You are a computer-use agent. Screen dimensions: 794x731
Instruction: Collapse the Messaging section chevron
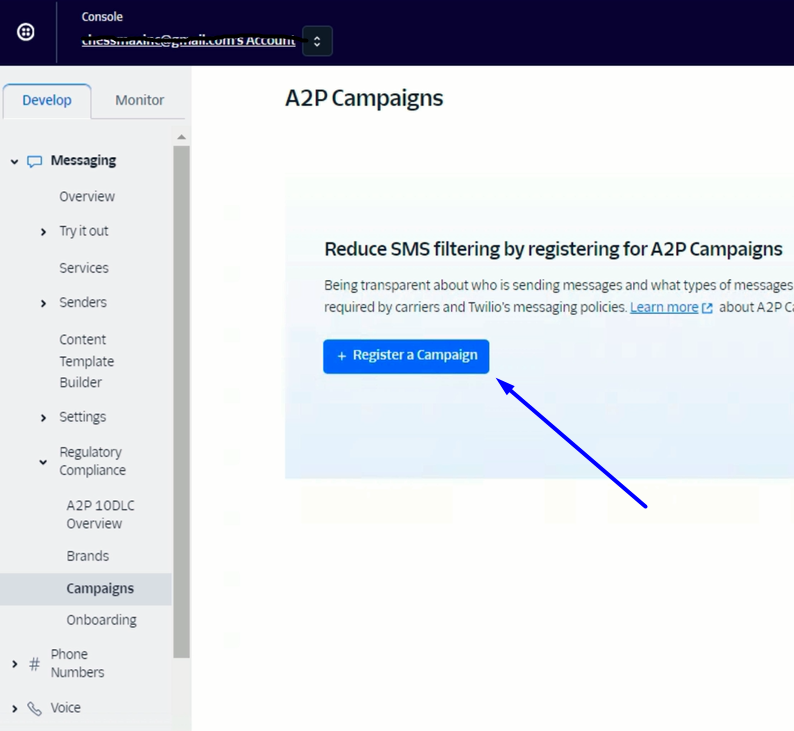pos(14,161)
